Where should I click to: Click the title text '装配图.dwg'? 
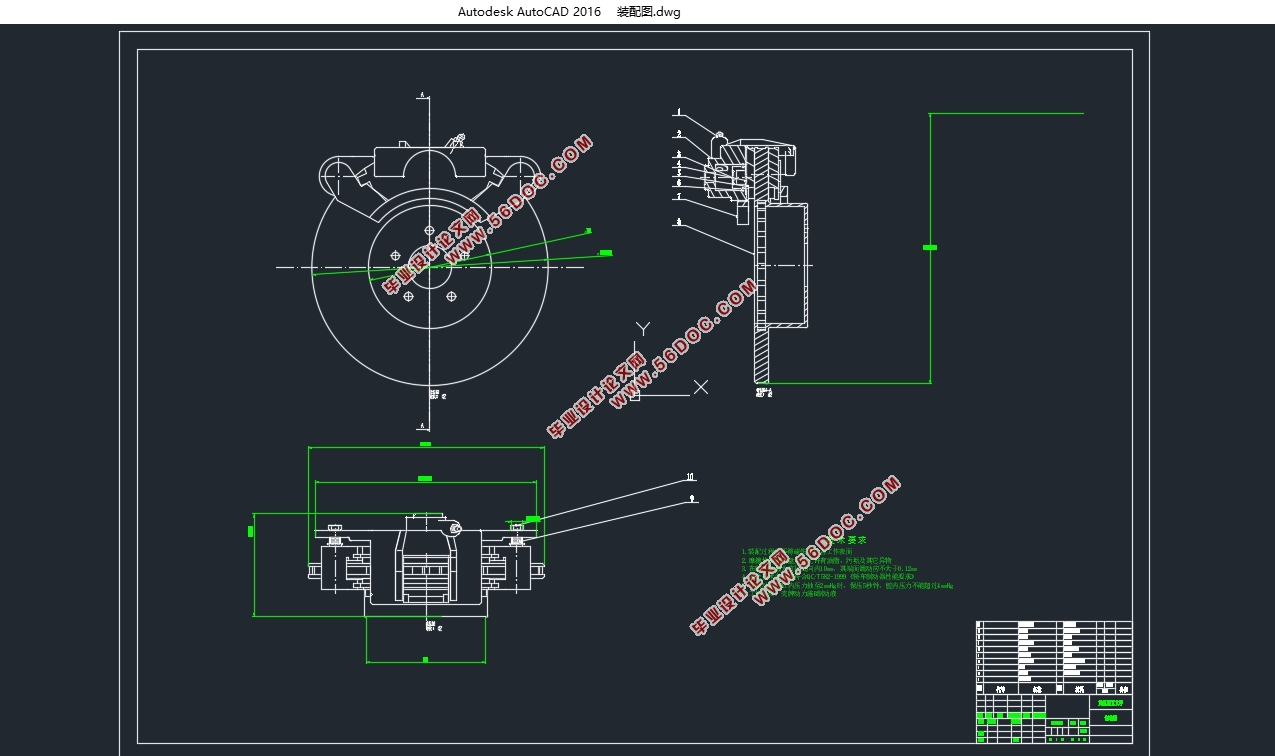coord(648,12)
